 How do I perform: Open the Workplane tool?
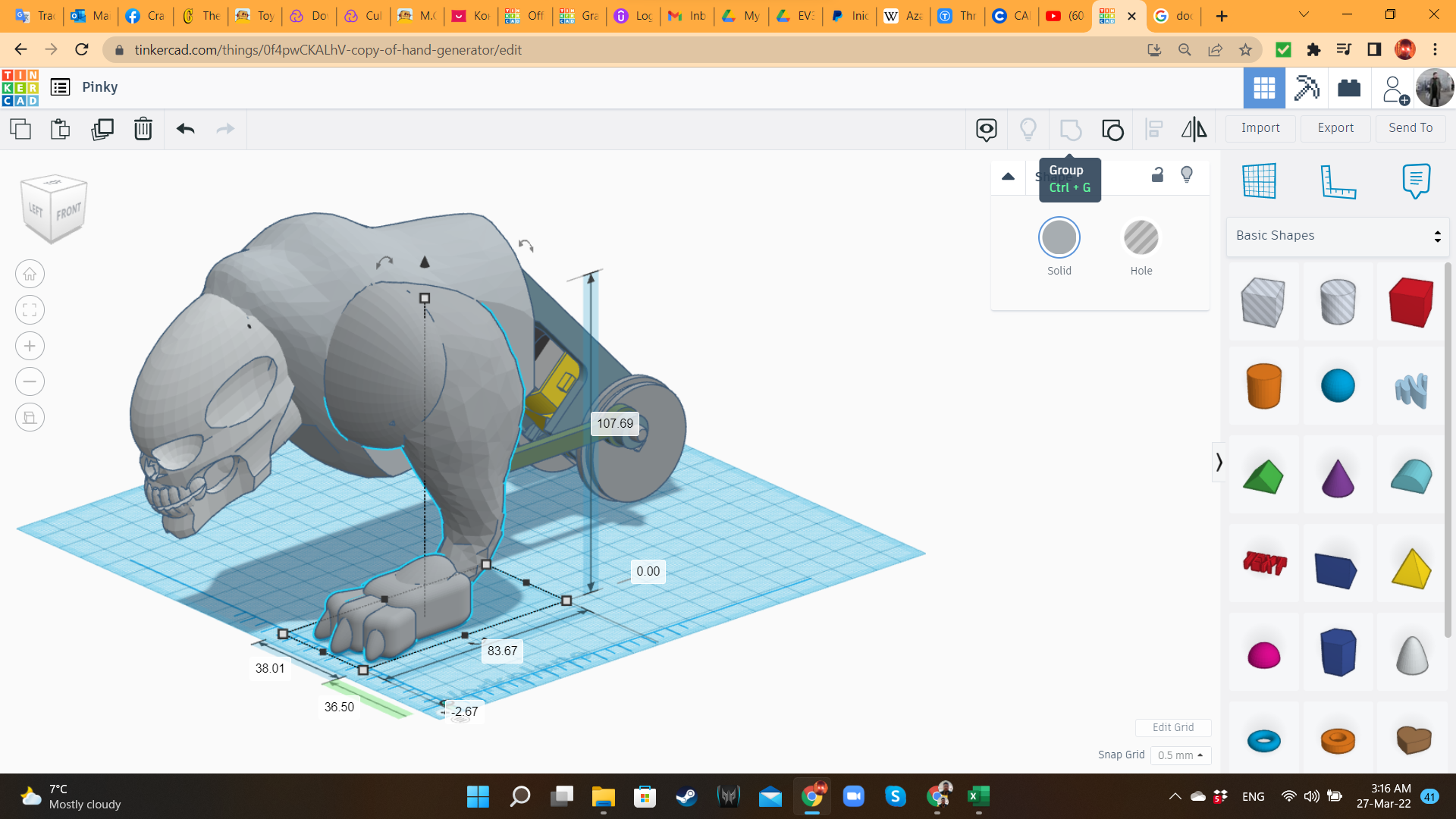tap(1260, 180)
